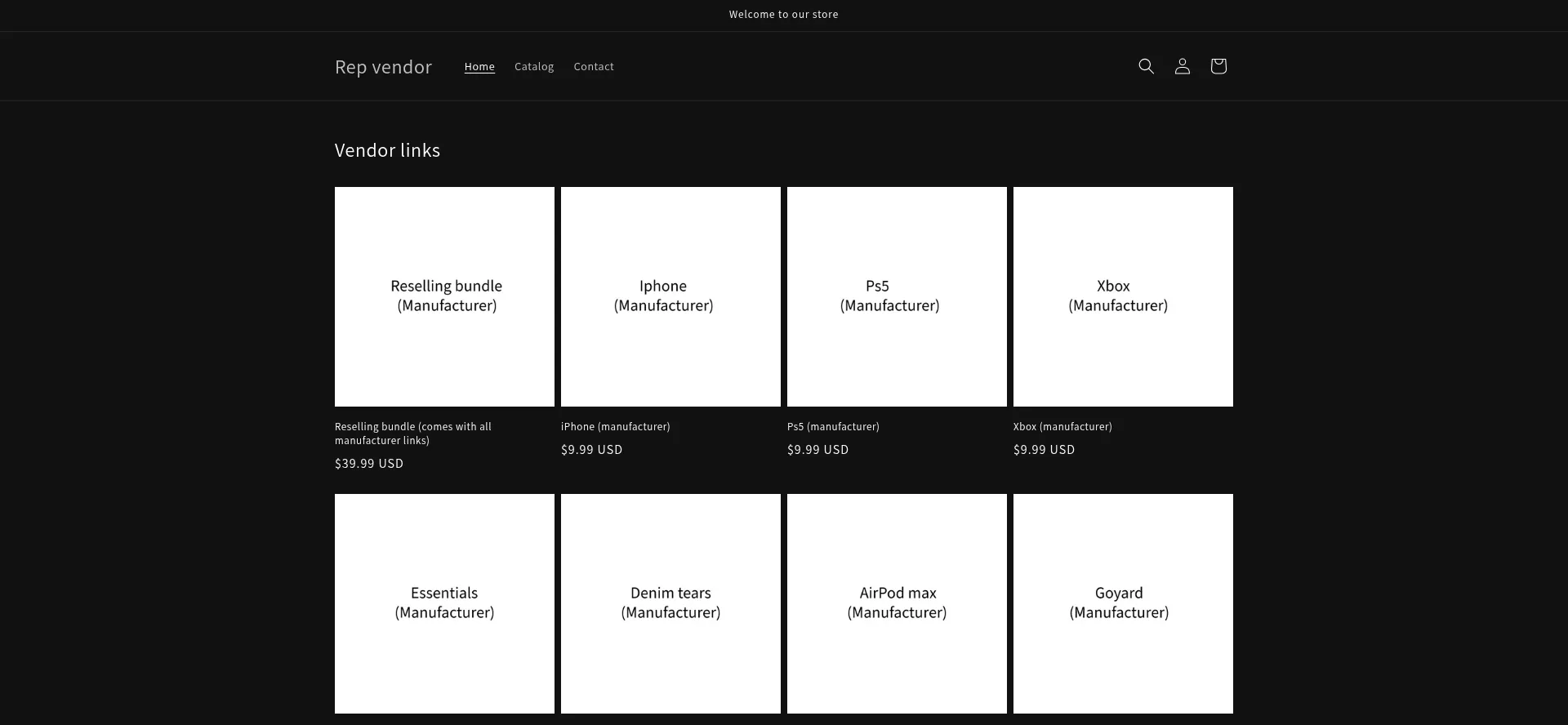Open the Catalog menu item

point(534,67)
